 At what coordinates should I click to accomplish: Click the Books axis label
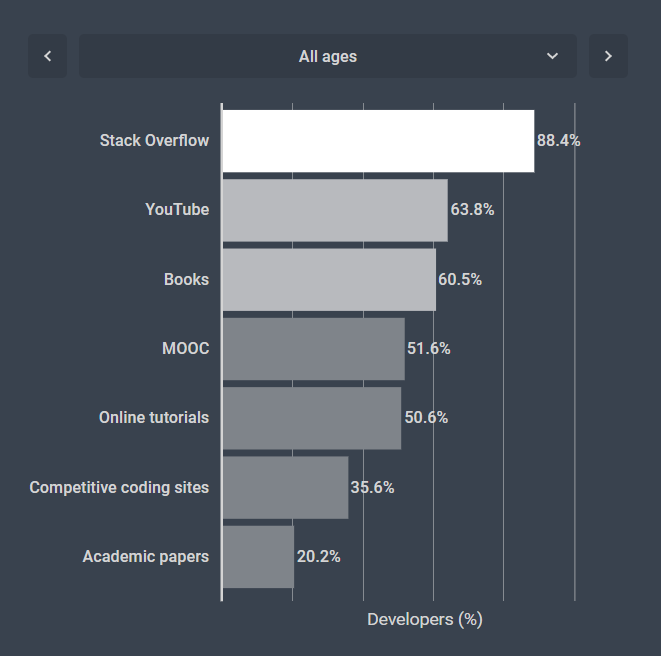[x=186, y=280]
